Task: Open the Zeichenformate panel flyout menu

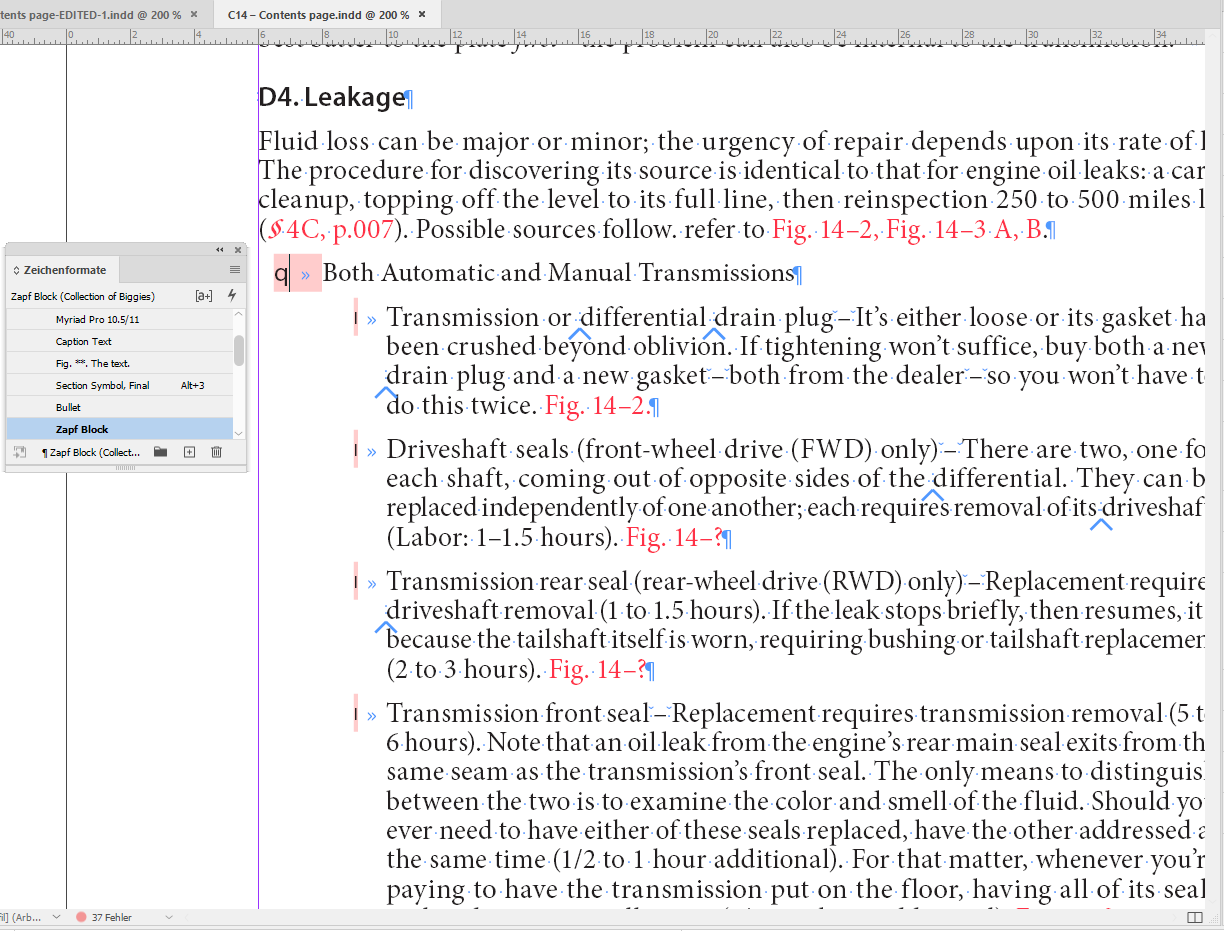Action: pos(234,269)
